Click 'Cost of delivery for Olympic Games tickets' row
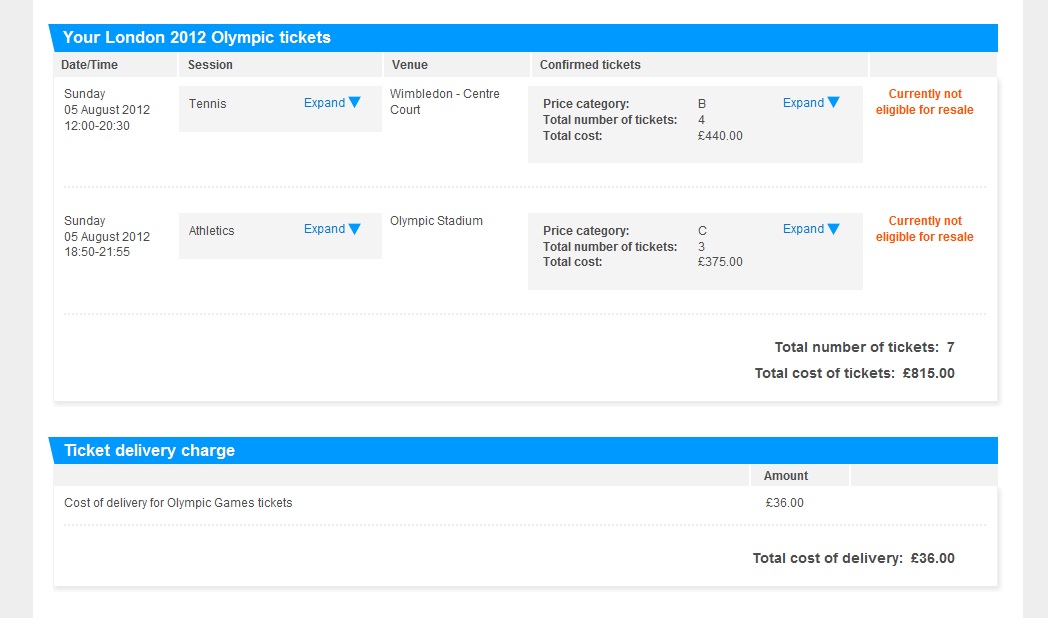 [178, 503]
